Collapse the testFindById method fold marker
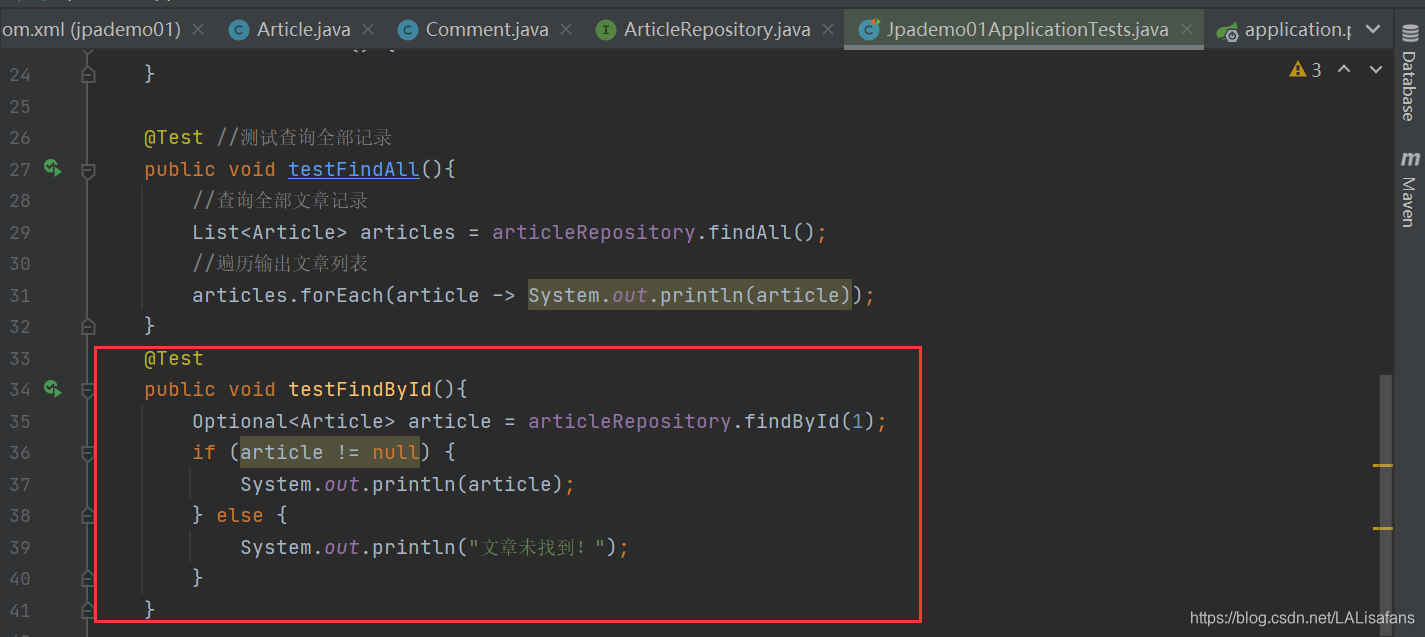Viewport: 1425px width, 637px height. (88, 391)
